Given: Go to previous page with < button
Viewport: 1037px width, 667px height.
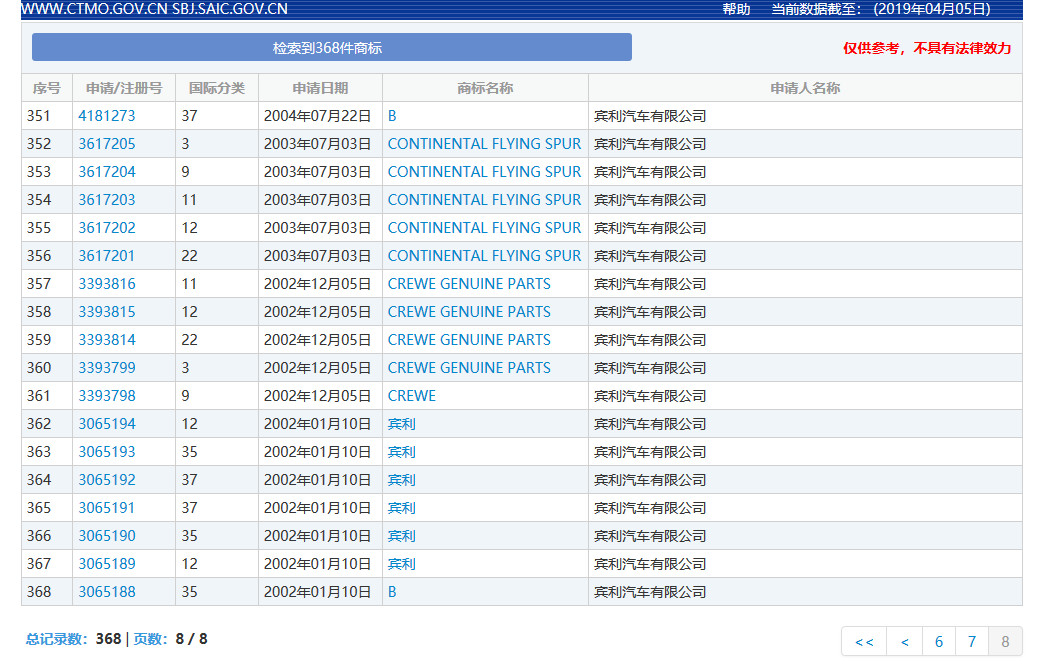Looking at the screenshot, I should [x=905, y=641].
